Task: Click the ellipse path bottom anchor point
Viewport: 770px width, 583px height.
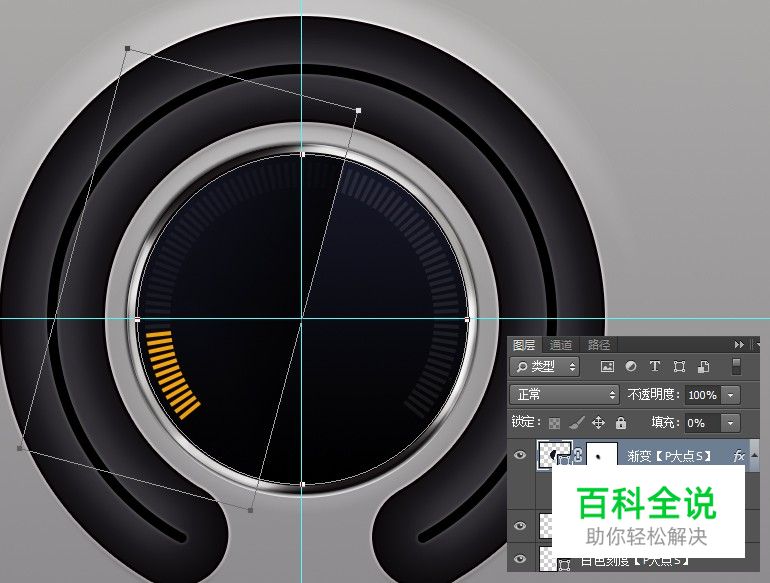Action: [302, 484]
